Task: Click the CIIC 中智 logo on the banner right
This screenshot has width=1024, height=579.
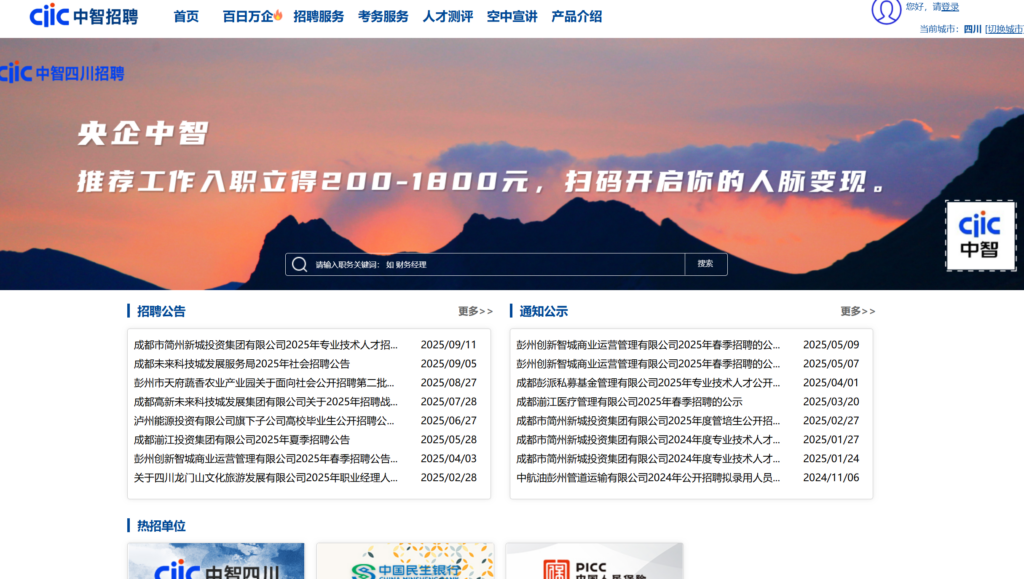Action: (x=981, y=235)
